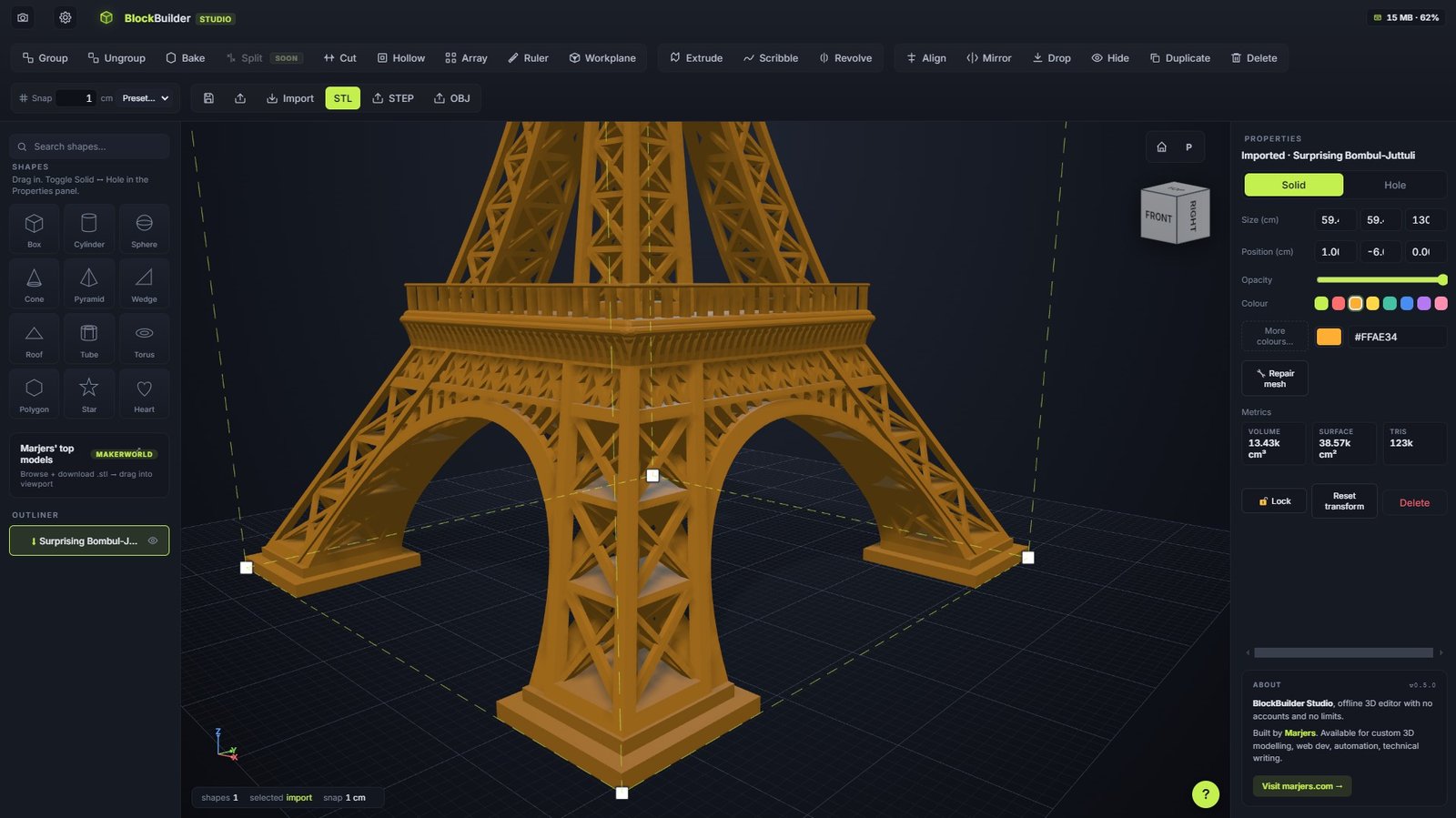Click Reset transform button
1456x818 pixels.
pos(1344,501)
